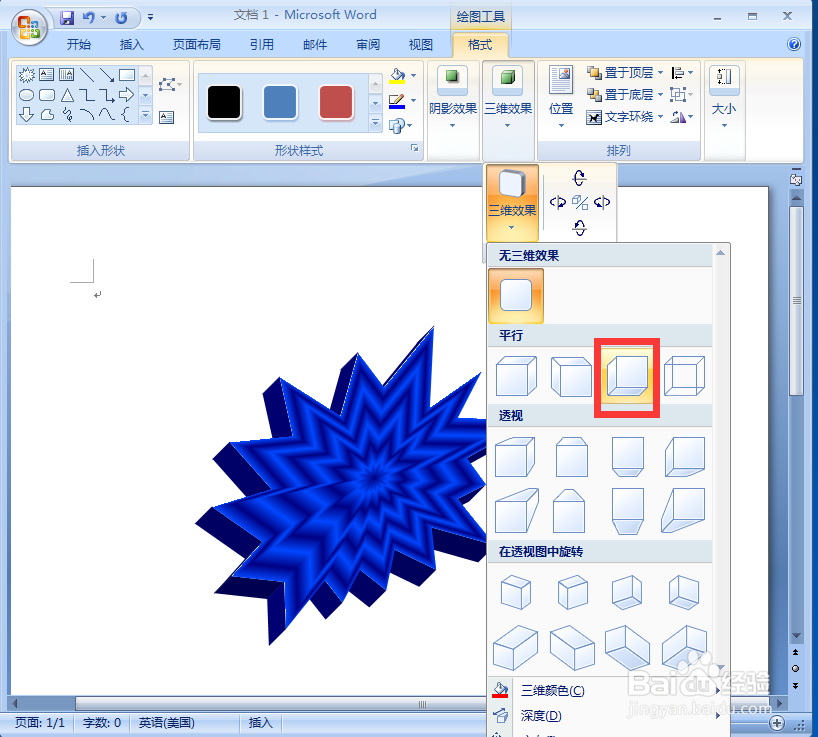This screenshot has height=737, width=818.
Task: Click the shape fill paint bucket
Action: 398,76
